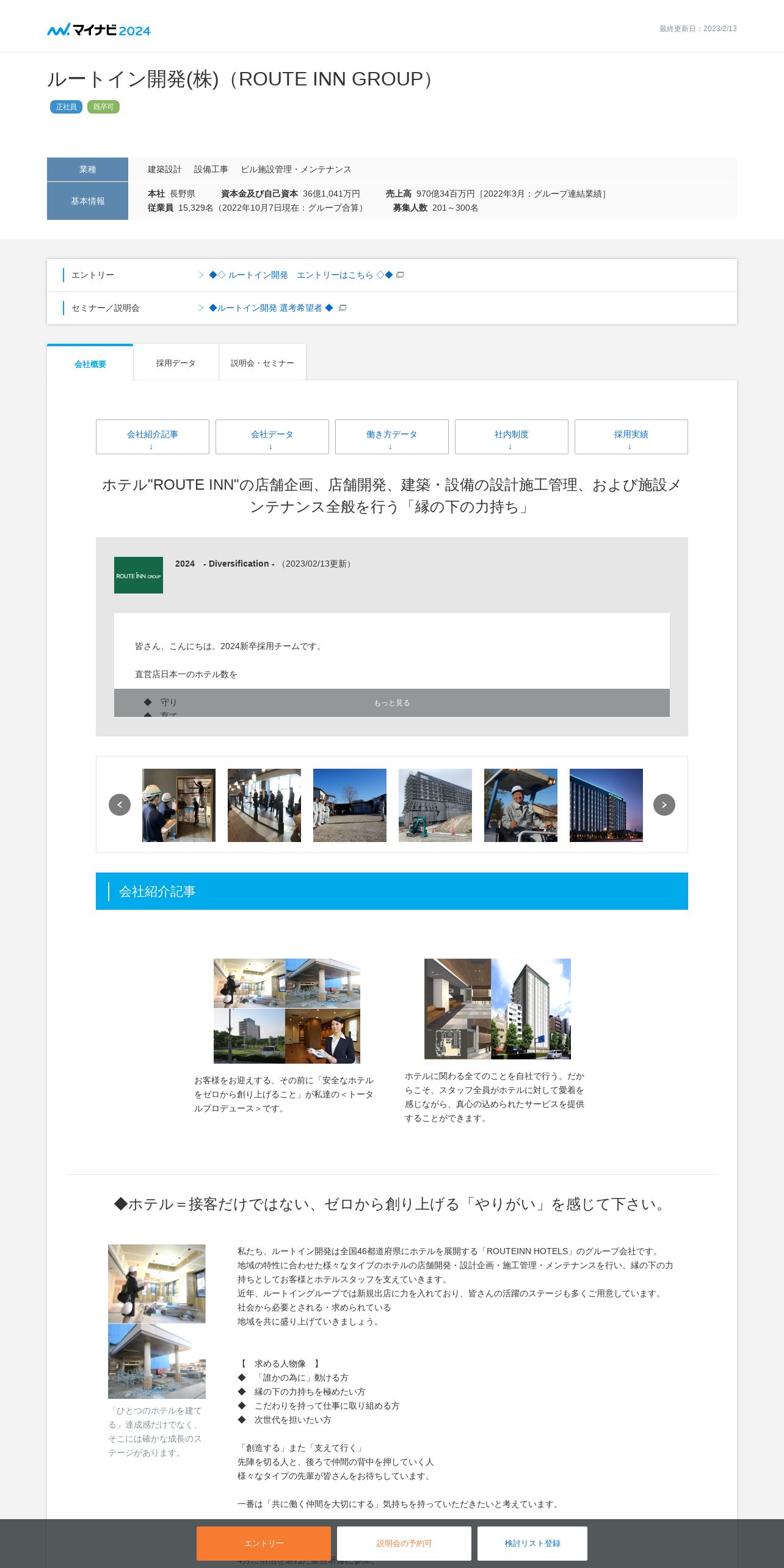Go to the previous carousel photo
784x1568 pixels.
click(x=120, y=805)
